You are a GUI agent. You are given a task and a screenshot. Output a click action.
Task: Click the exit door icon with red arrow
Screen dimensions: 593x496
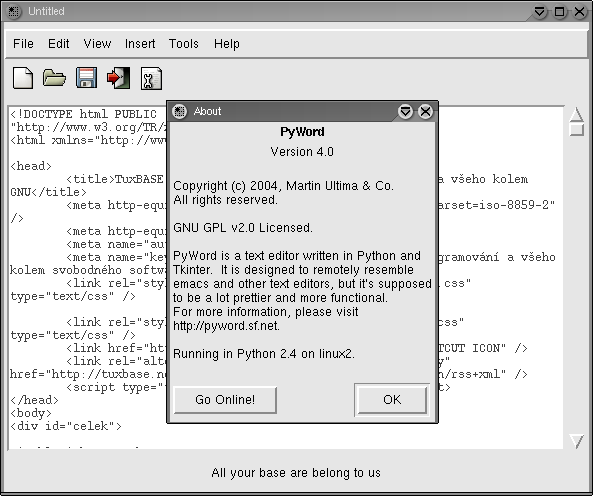[118, 78]
